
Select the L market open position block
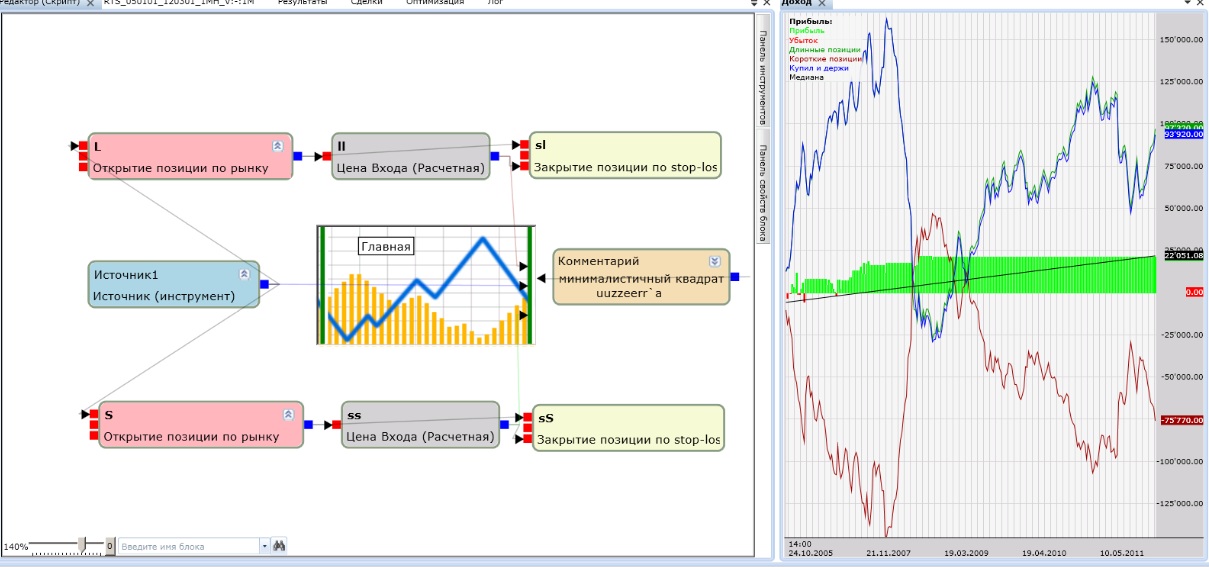tap(191, 156)
